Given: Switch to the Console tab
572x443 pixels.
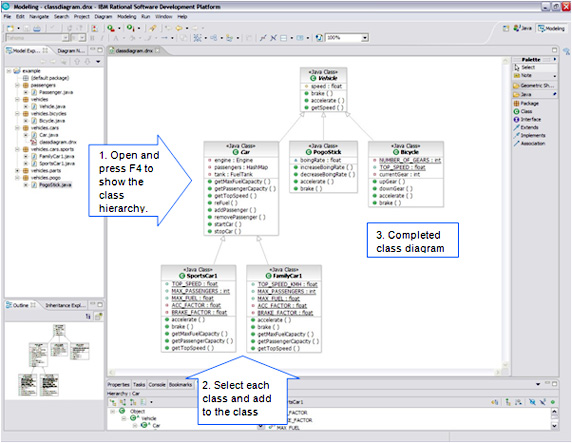Looking at the screenshot, I should 157,385.
